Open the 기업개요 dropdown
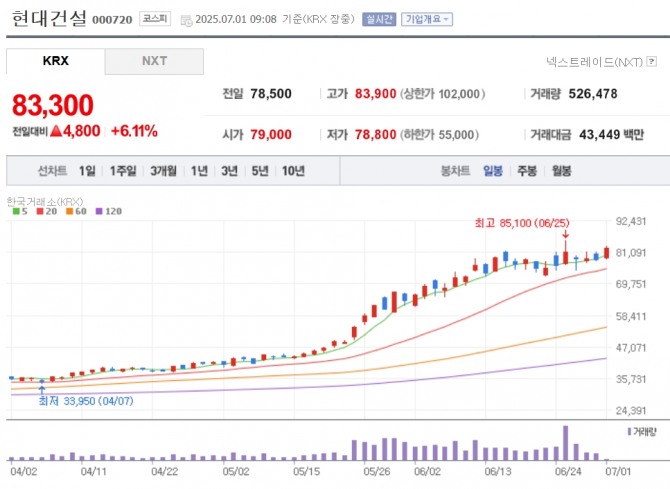This screenshot has width=670, height=489. pos(427,19)
